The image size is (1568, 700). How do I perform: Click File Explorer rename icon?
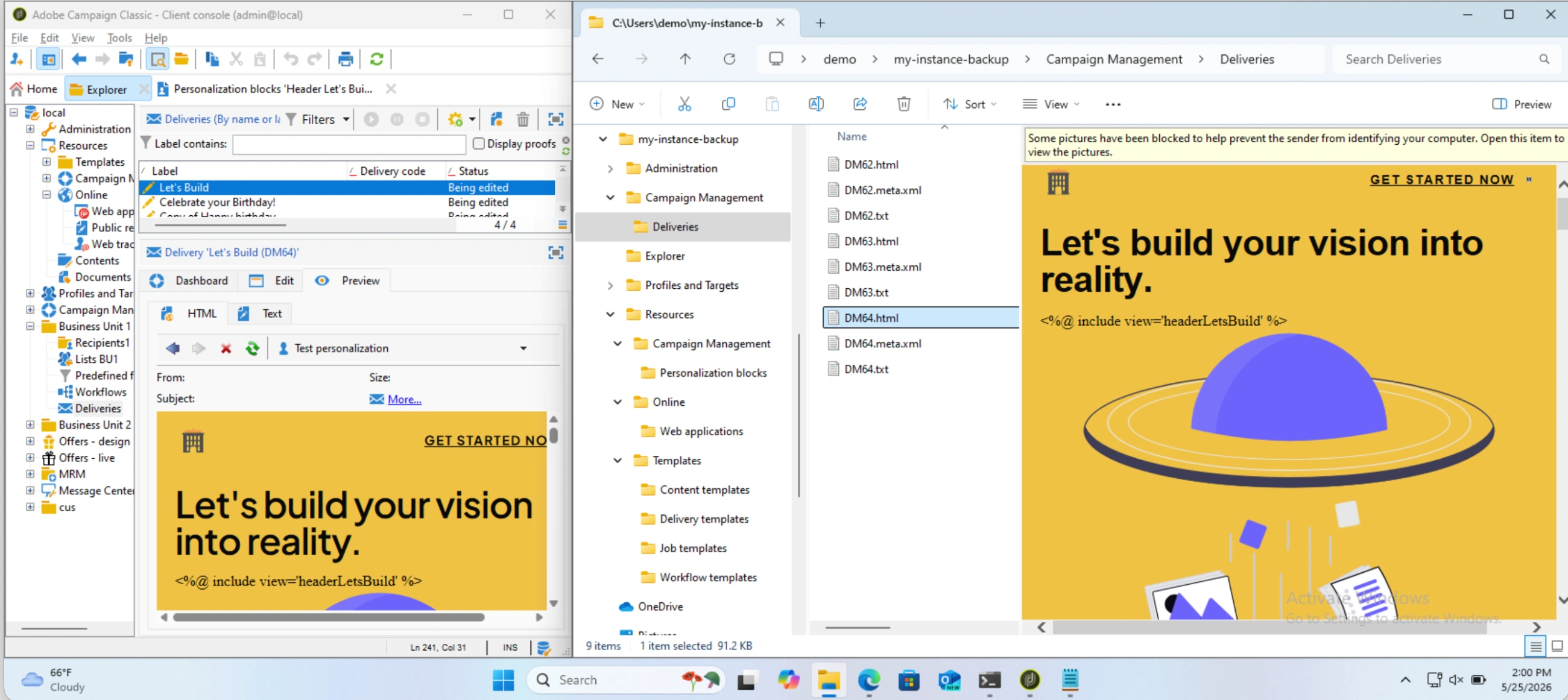pyautogui.click(x=815, y=104)
